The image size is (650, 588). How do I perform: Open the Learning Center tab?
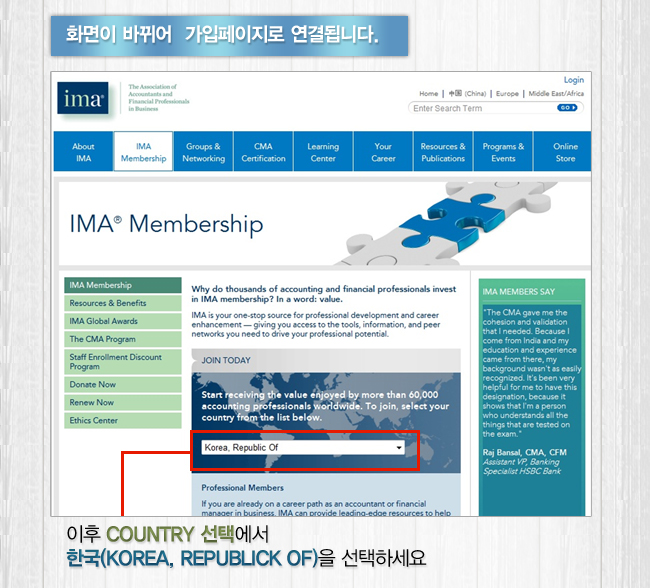coord(323,152)
